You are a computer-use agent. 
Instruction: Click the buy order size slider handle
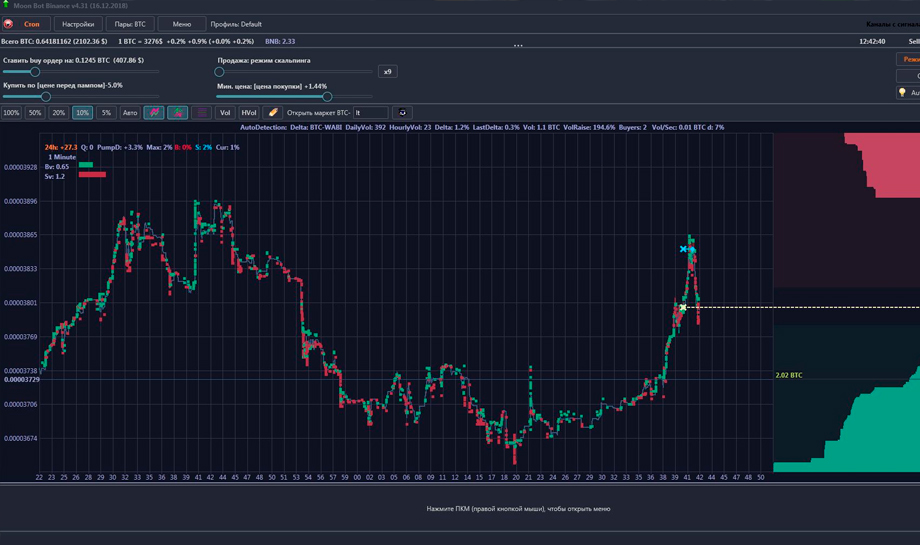tap(35, 72)
